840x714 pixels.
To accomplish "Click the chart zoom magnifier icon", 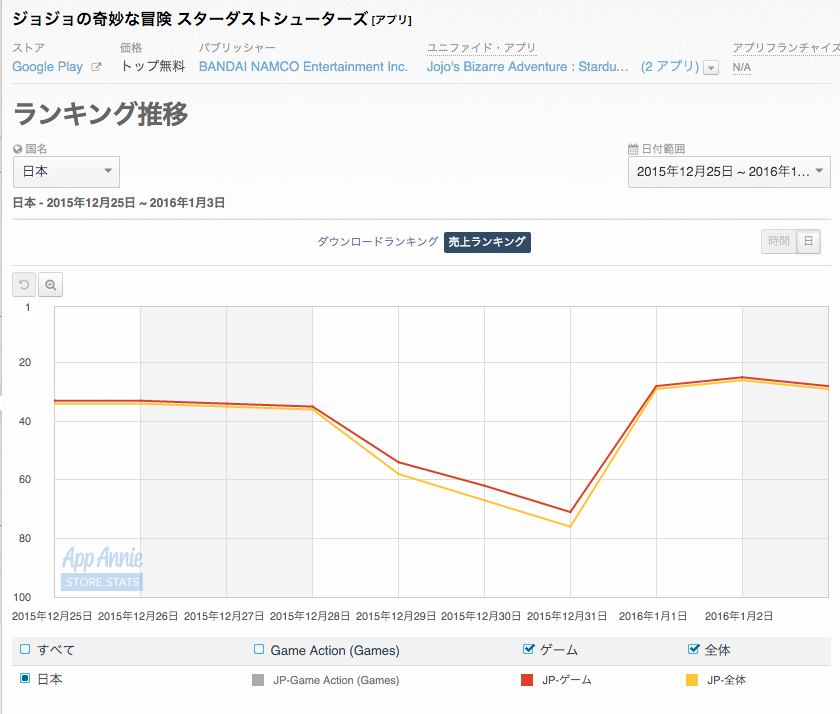I will click(x=50, y=284).
